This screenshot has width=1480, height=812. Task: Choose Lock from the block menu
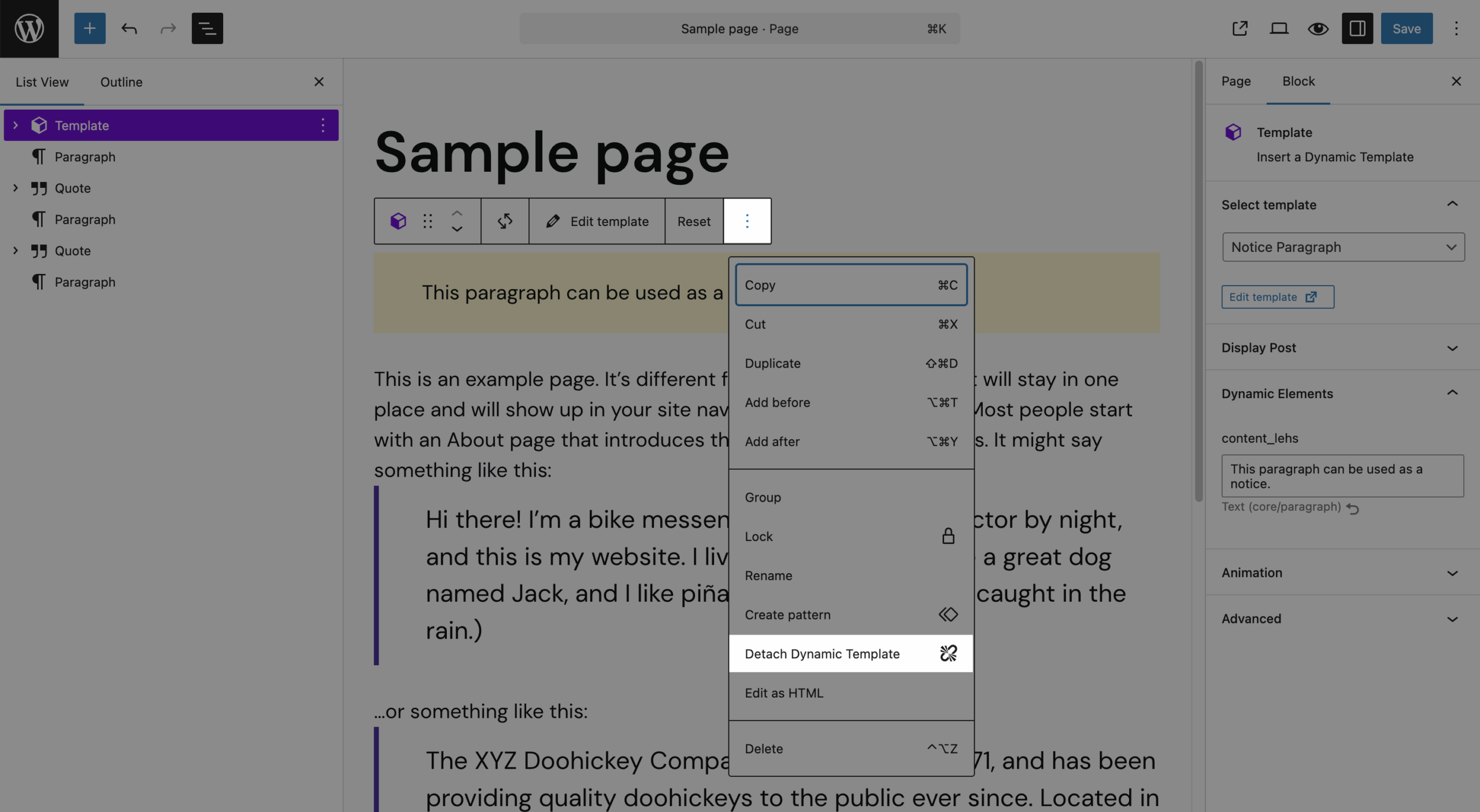pyautogui.click(x=851, y=536)
